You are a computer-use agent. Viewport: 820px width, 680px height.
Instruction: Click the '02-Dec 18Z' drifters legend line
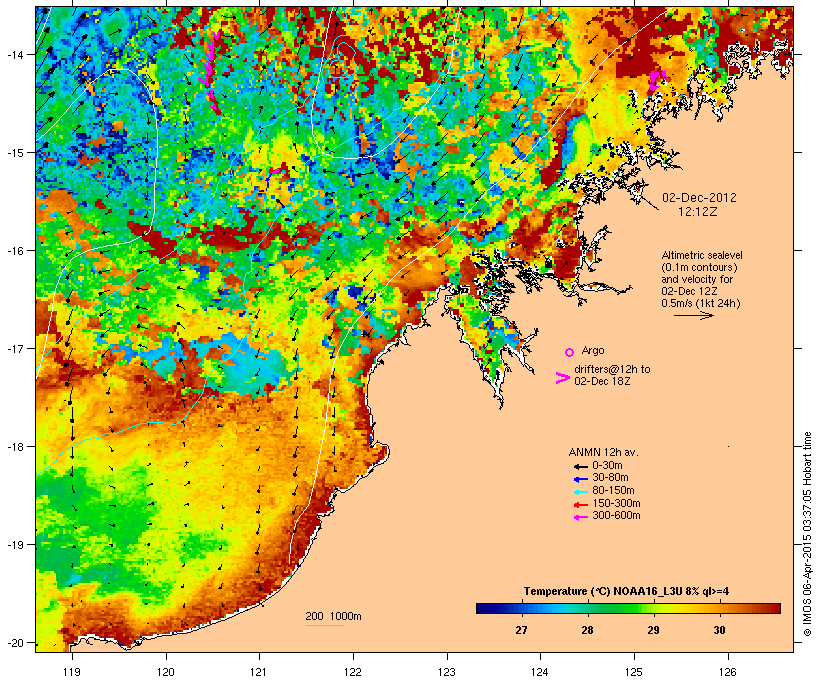(x=602, y=381)
